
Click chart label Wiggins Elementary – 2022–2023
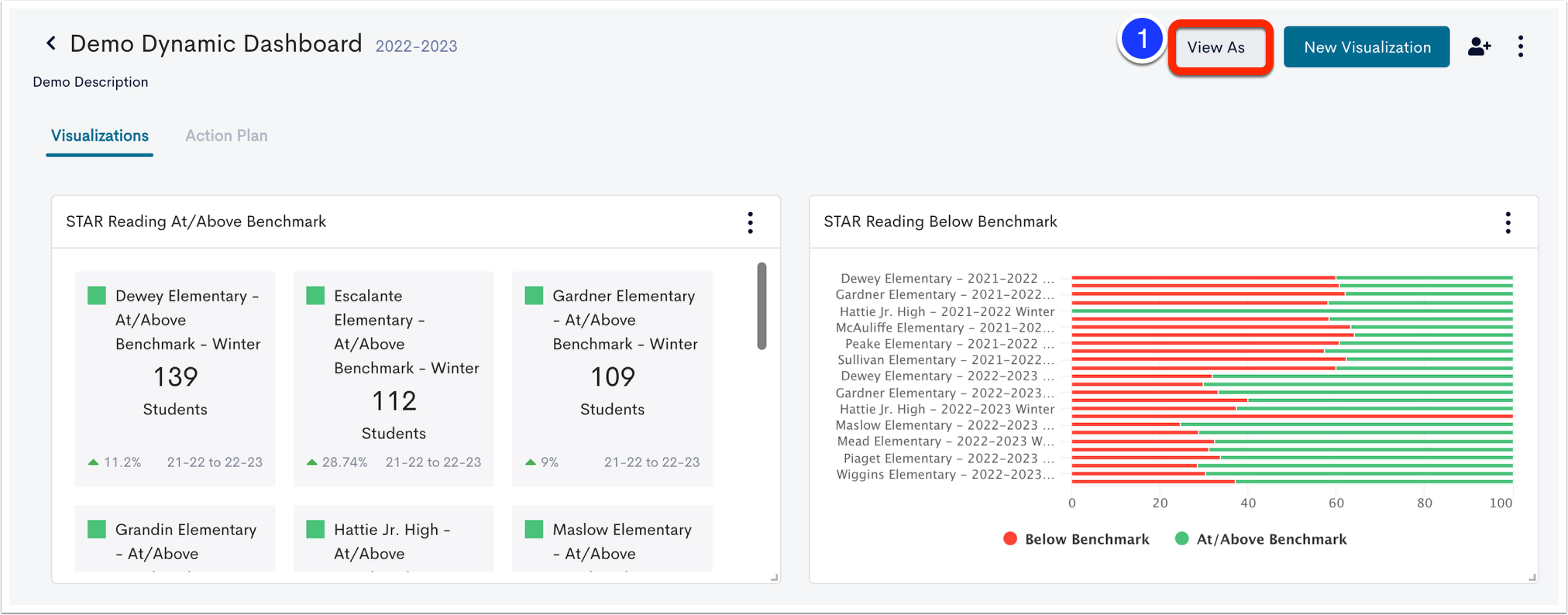945,474
